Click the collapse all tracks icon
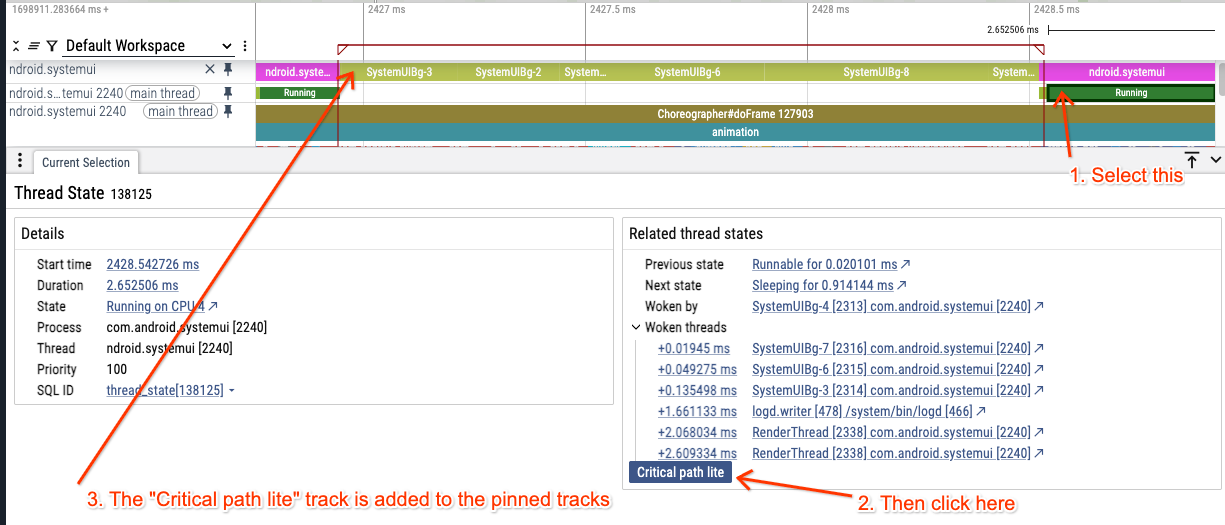 [x=17, y=46]
